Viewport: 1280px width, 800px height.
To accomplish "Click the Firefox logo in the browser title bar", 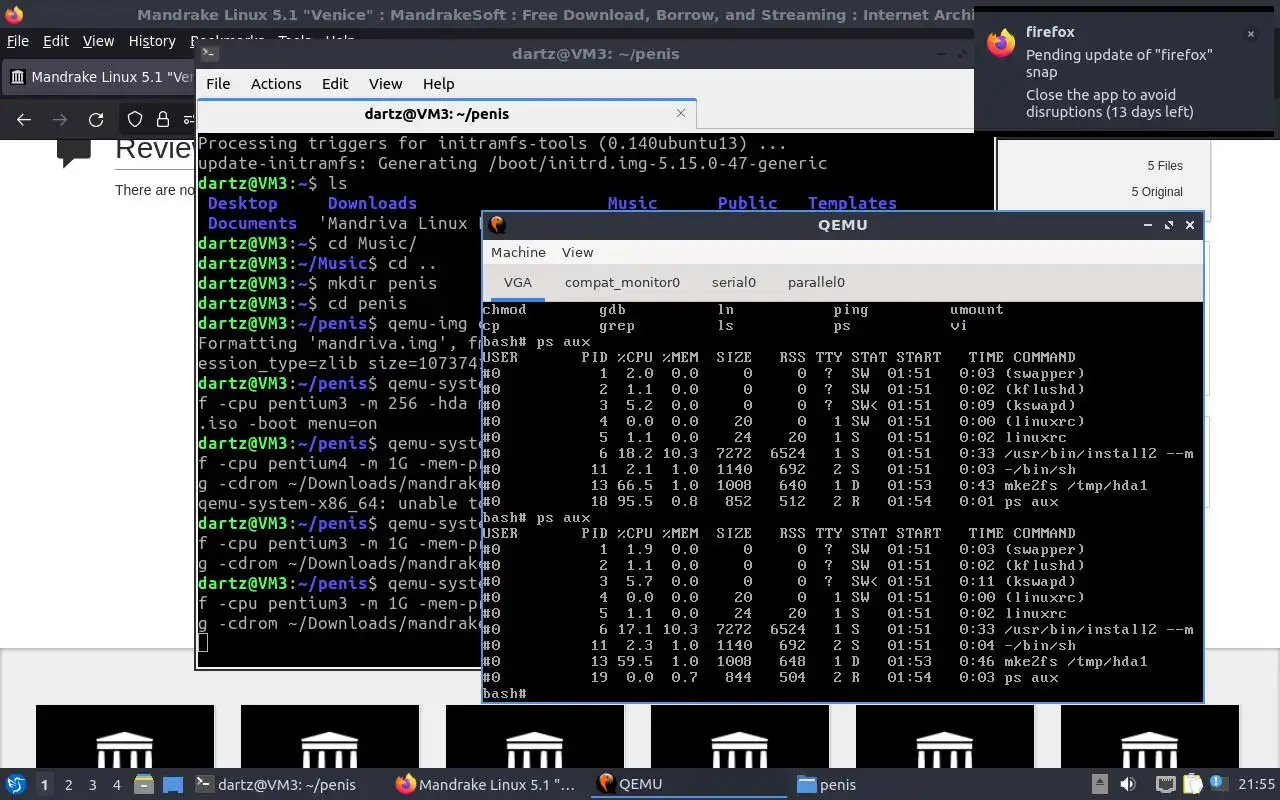I will click(x=13, y=15).
